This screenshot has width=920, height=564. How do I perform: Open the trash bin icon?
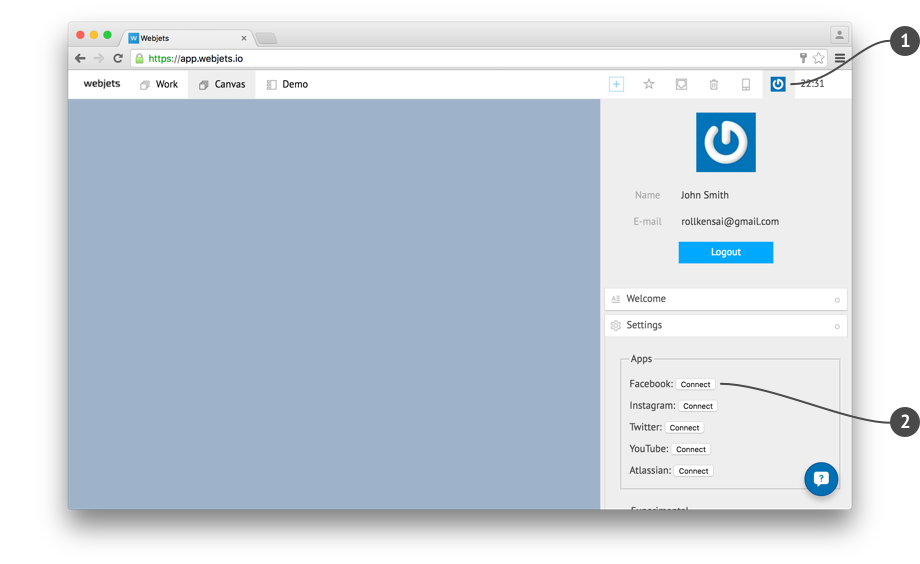(x=713, y=85)
